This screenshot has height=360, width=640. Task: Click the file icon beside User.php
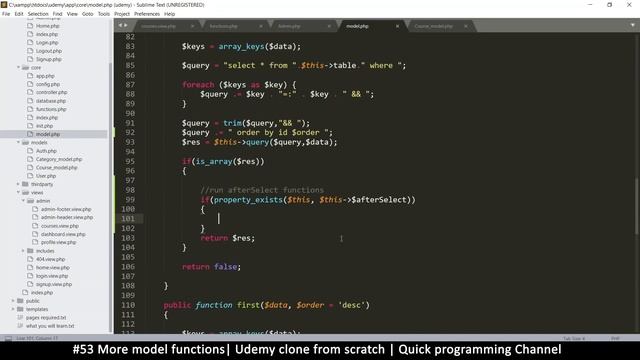pyautogui.click(x=30, y=176)
